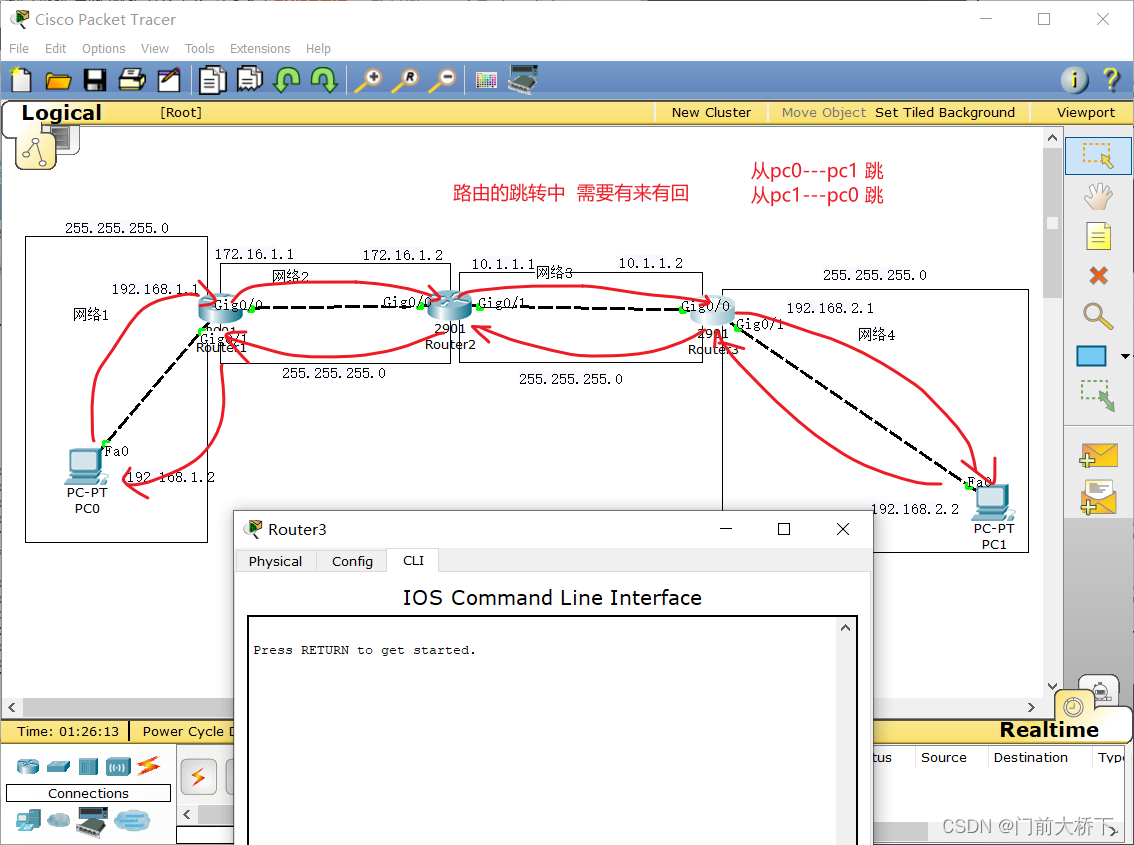Zoom in with the plus magnifier
The height and width of the screenshot is (845, 1134).
click(x=369, y=80)
